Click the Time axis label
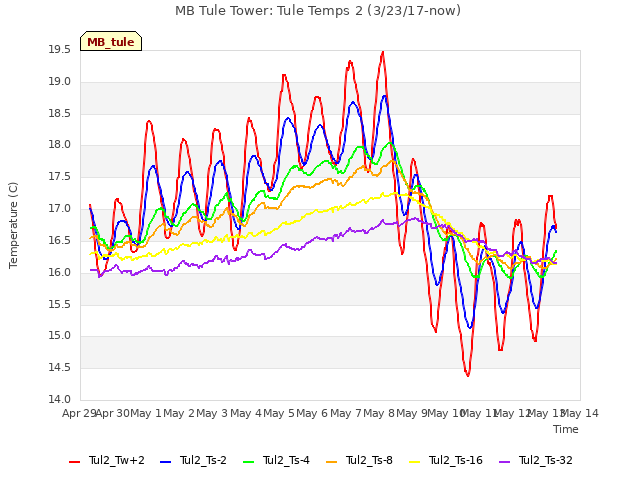 566,429
